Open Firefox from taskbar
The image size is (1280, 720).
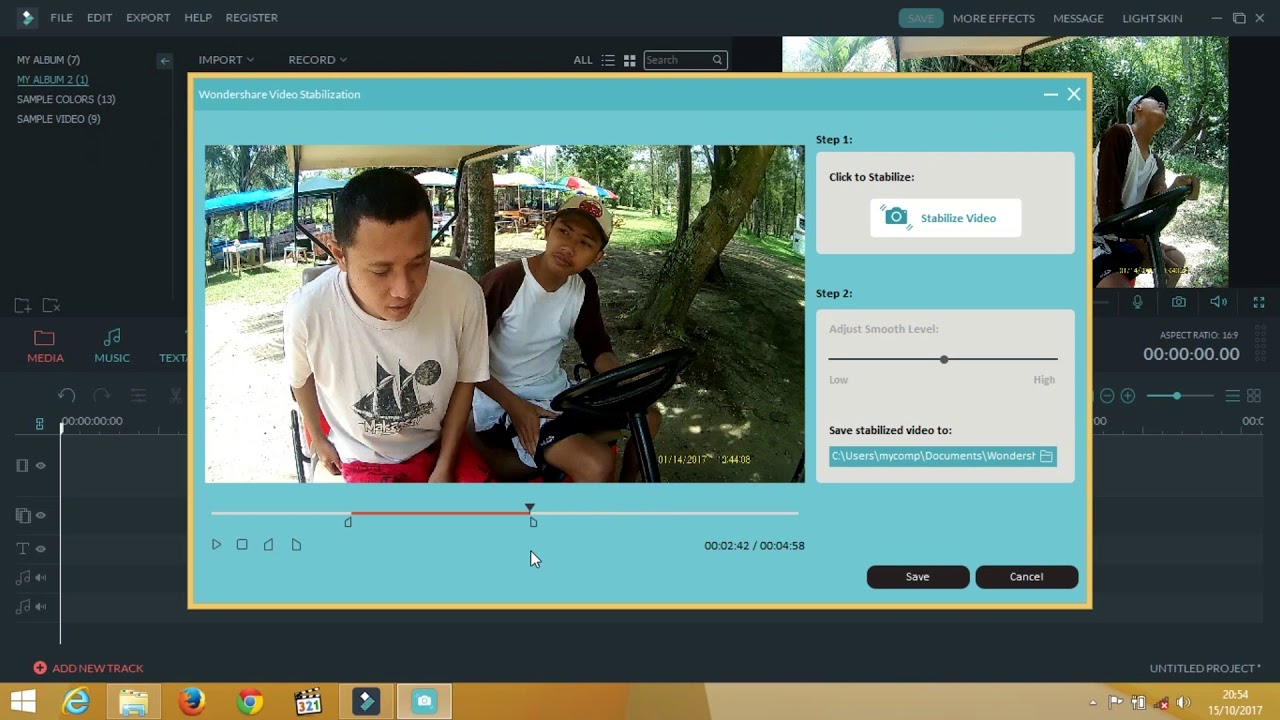[192, 702]
